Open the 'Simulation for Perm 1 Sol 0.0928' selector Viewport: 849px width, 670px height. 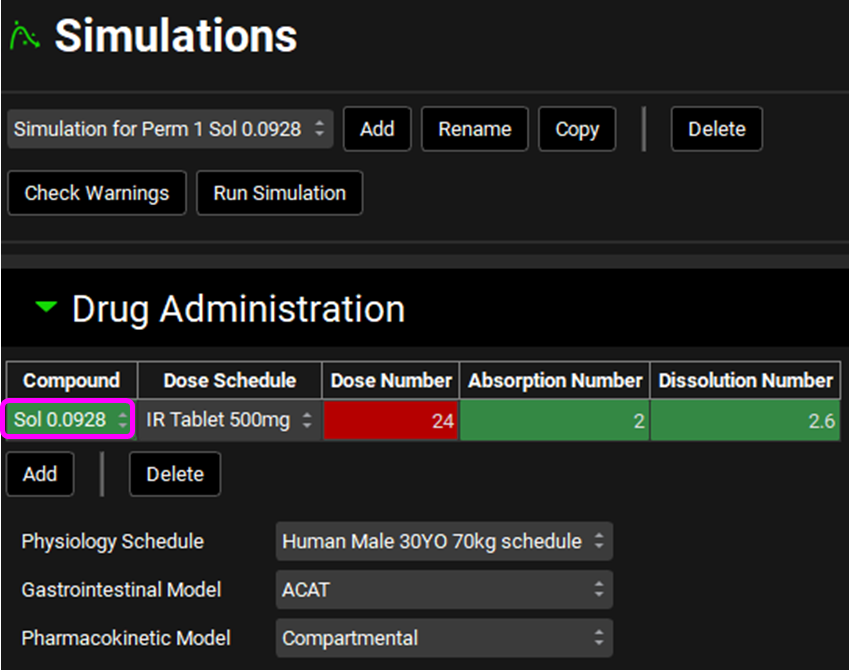(x=170, y=129)
